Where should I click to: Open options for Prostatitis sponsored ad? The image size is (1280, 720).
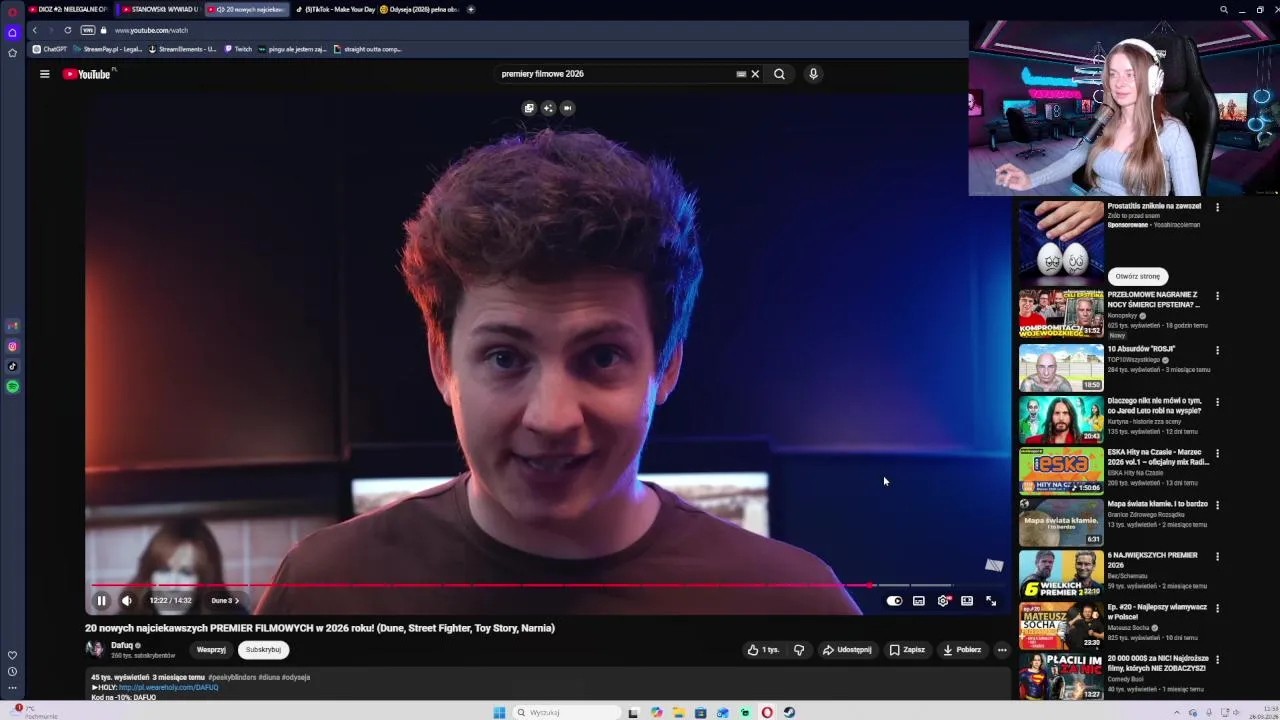pyautogui.click(x=1217, y=207)
